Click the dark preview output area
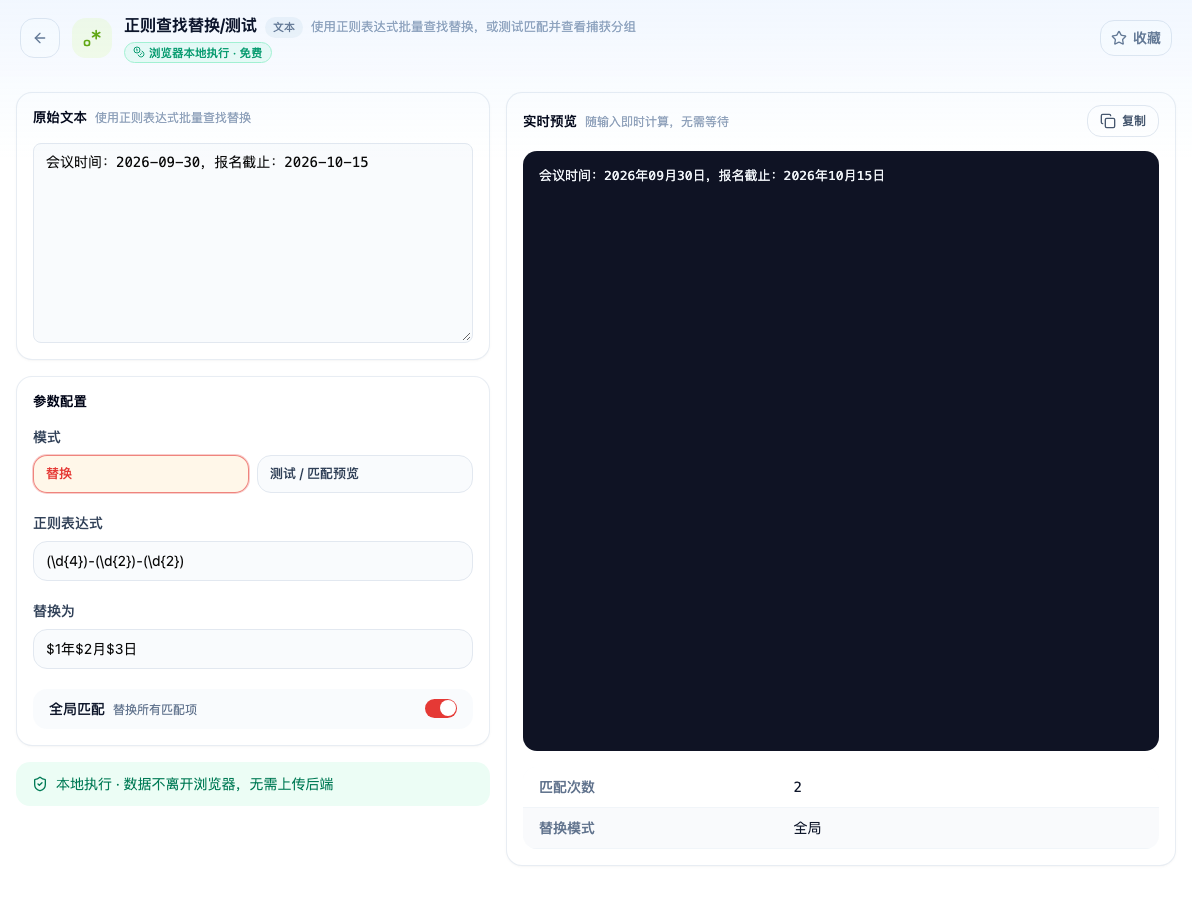This screenshot has width=1192, height=900. (x=841, y=451)
